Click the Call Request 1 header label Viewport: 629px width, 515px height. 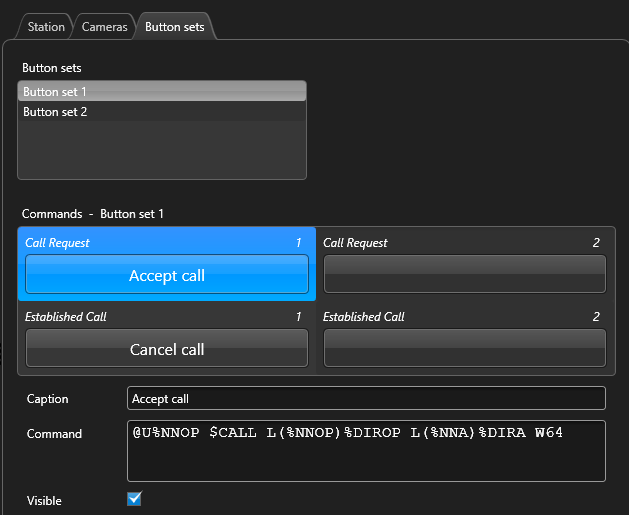click(x=57, y=243)
